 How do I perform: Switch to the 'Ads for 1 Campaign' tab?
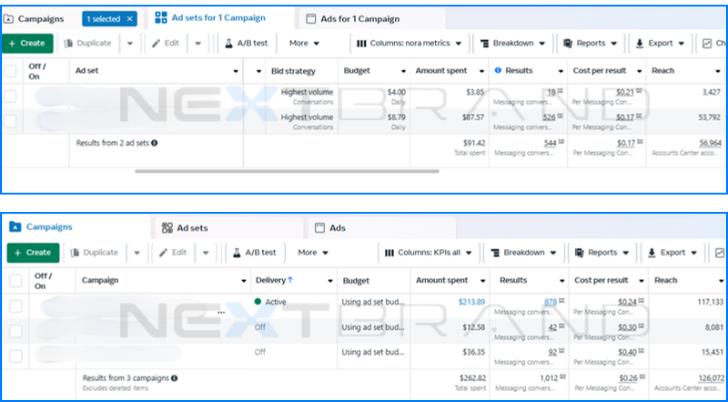click(360, 19)
